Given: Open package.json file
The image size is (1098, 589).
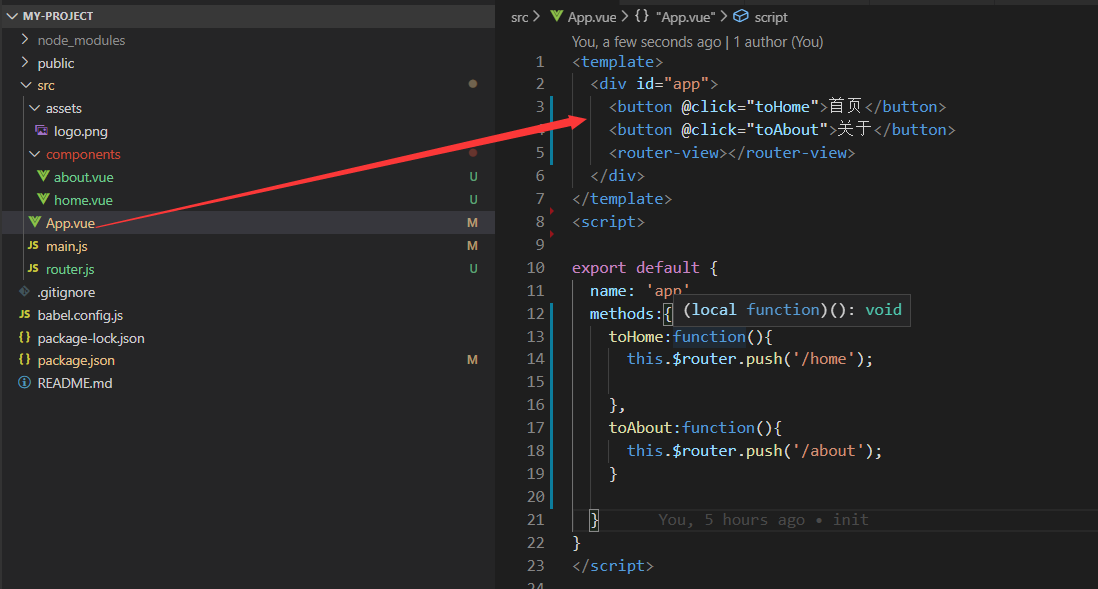Looking at the screenshot, I should (x=76, y=361).
